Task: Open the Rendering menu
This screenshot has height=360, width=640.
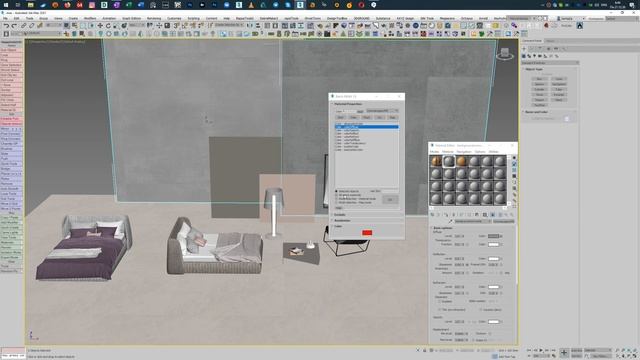Action: click(x=154, y=18)
